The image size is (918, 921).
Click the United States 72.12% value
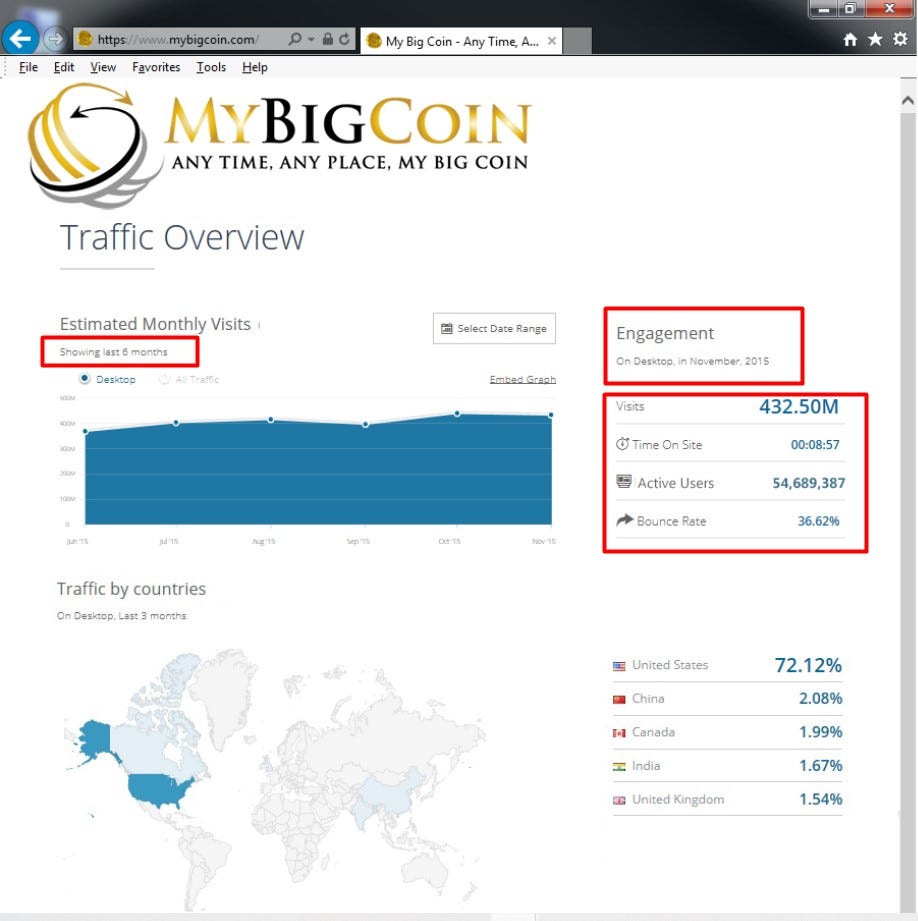click(808, 665)
